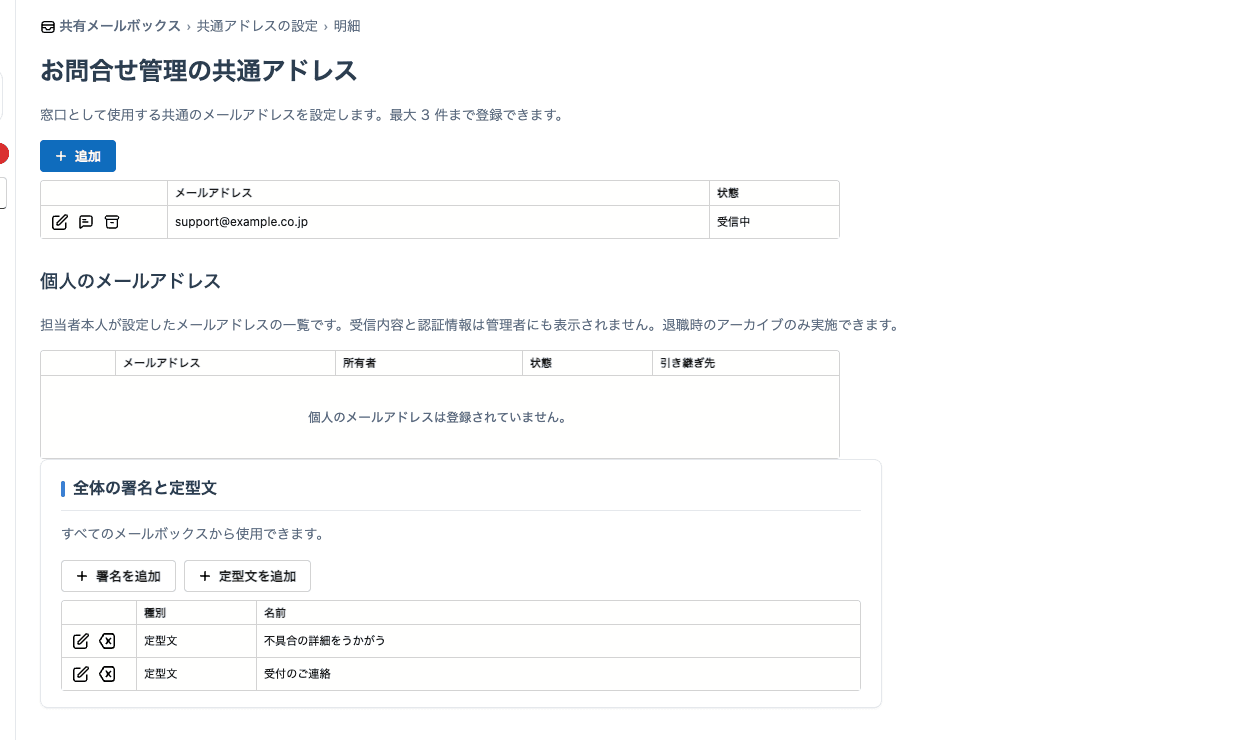Click the 署名を追加 button

(118, 576)
